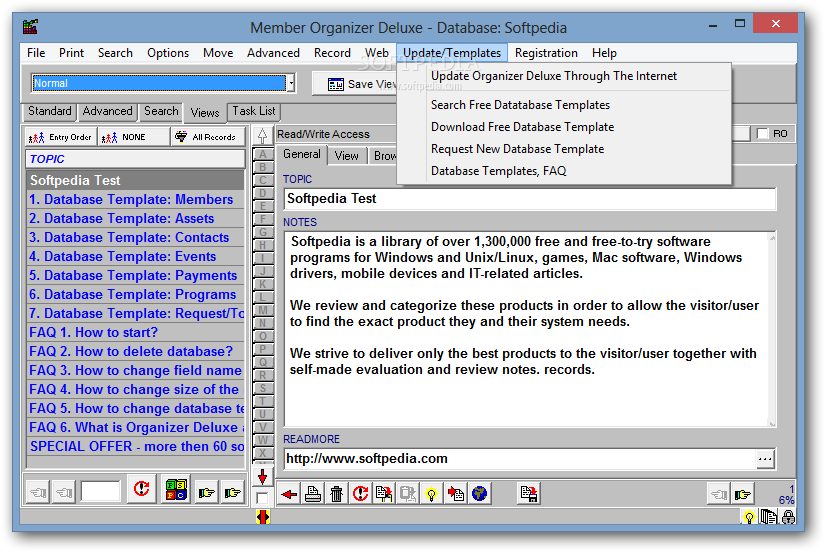The width and height of the screenshot is (825, 552).
Task: Print the record with the printer icon
Action: pyautogui.click(x=313, y=494)
